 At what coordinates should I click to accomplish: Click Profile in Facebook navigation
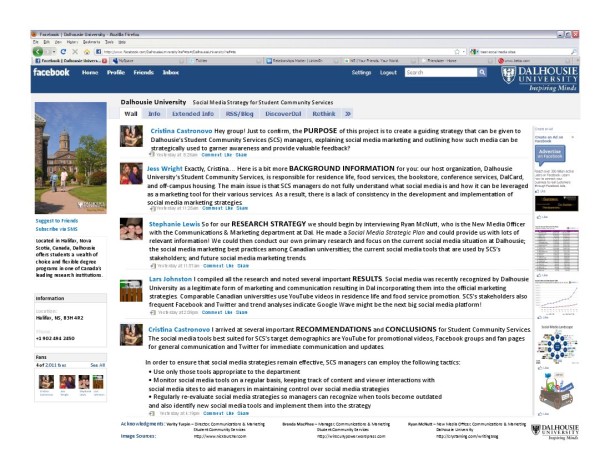(x=116, y=72)
